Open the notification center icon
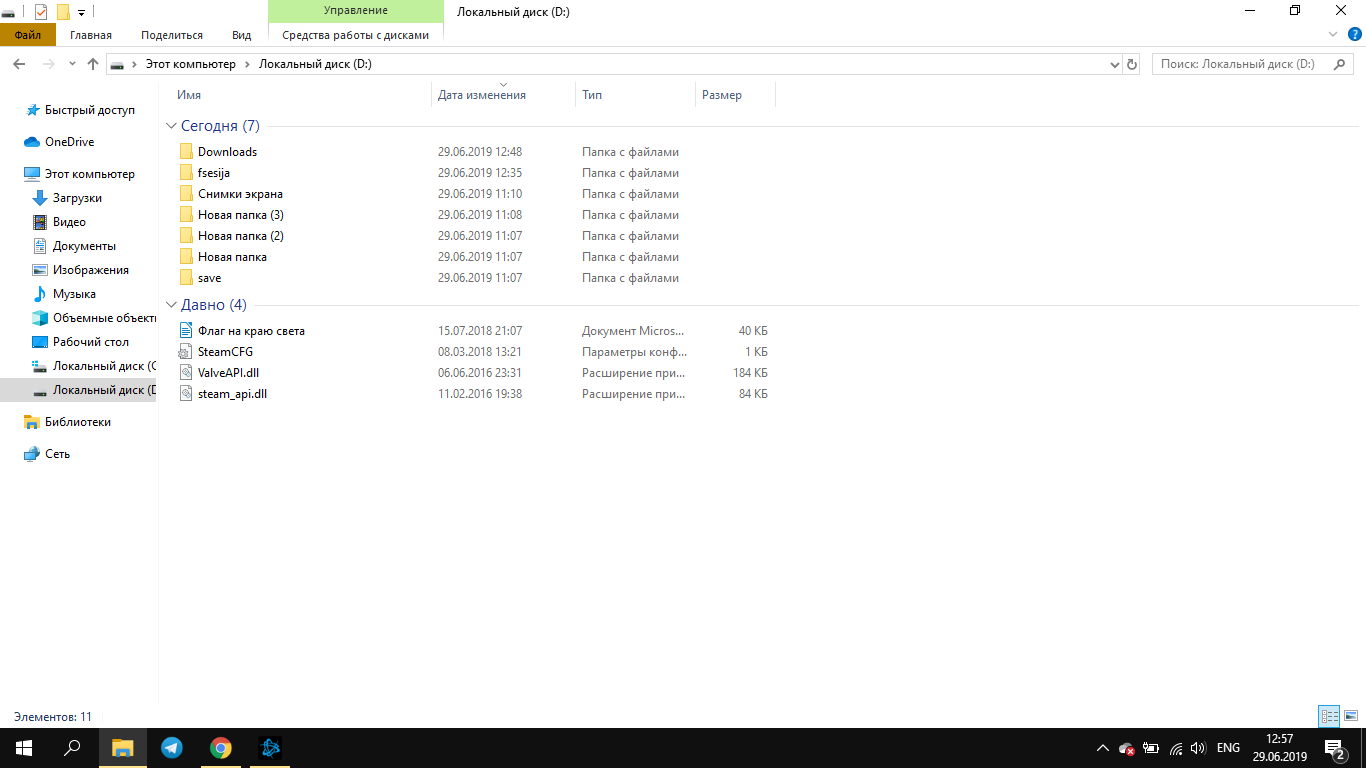Image resolution: width=1366 pixels, height=768 pixels. (x=1334, y=747)
